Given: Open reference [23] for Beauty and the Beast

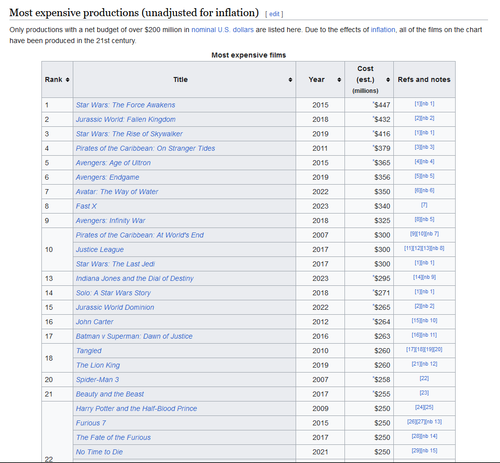Looking at the screenshot, I should click(x=424, y=393).
